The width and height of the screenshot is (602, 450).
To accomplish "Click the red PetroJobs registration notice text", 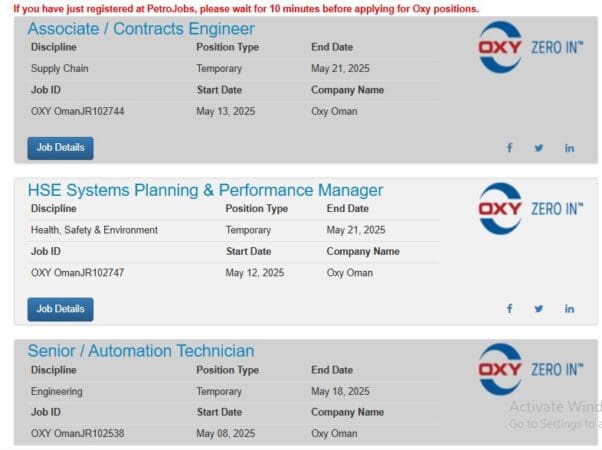I will [246, 8].
